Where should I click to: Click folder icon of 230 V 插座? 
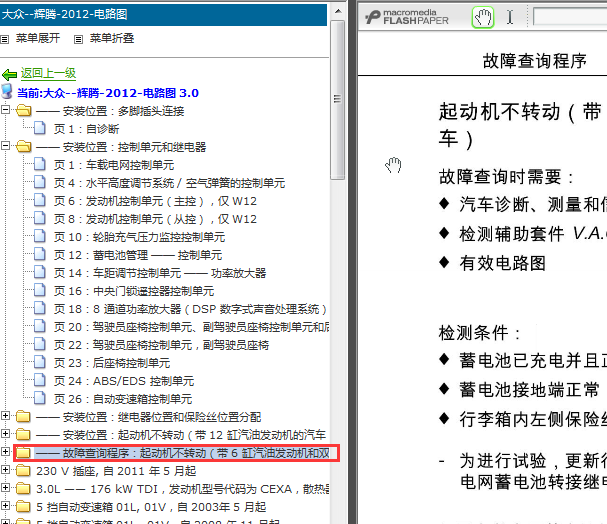point(24,471)
